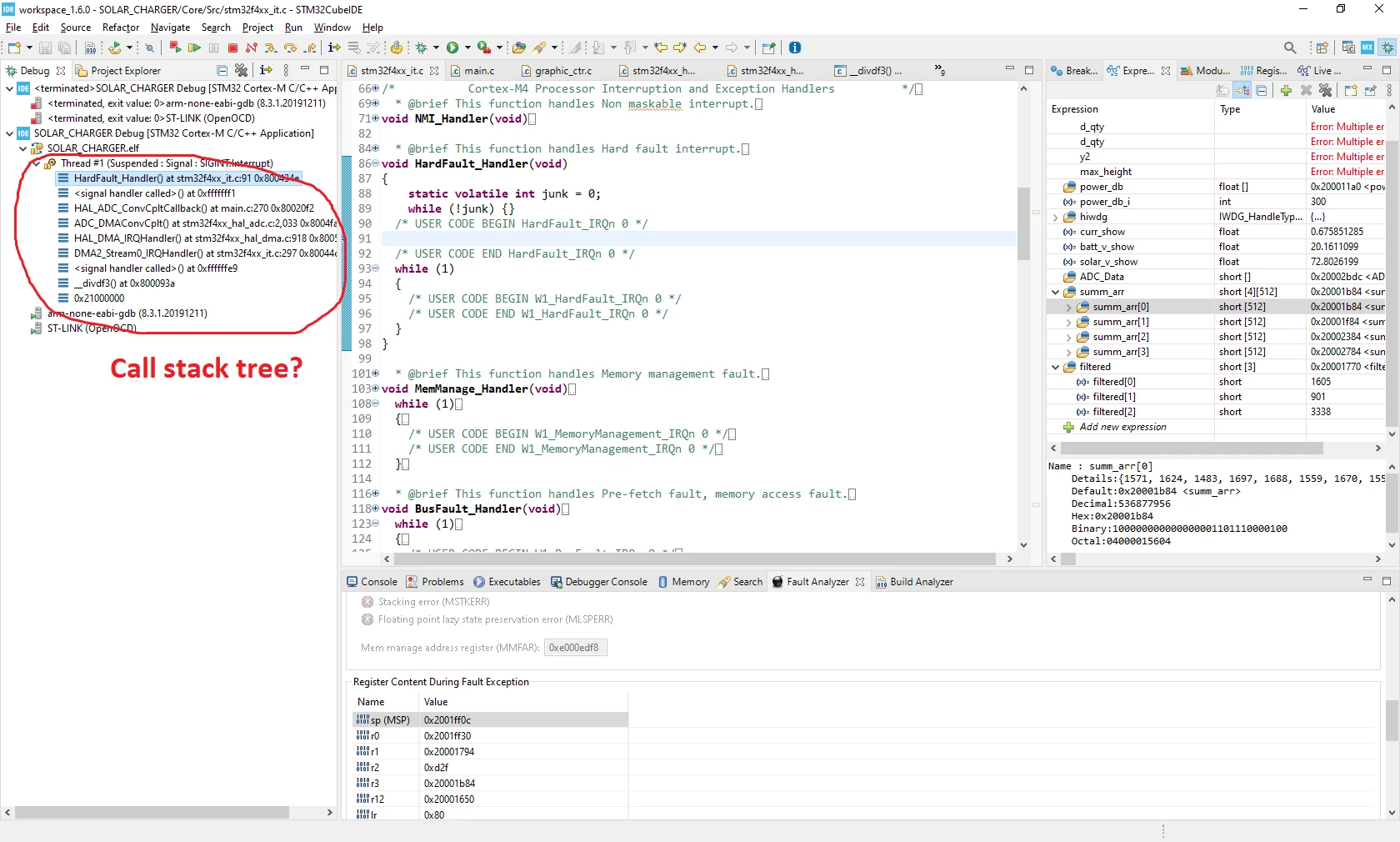1400x842 pixels.
Task: Click the Add new expression row
Action: [x=1215, y=427]
